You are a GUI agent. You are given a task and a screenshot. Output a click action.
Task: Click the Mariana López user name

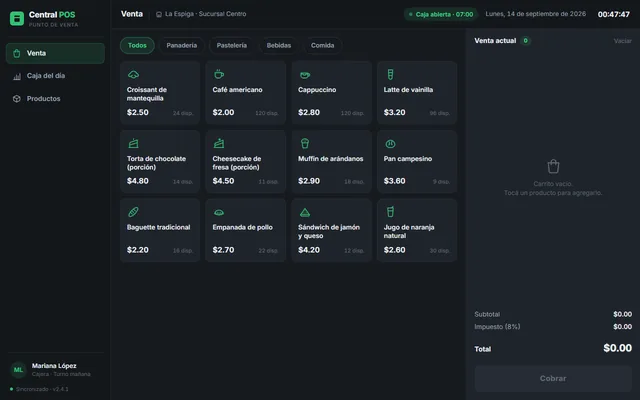click(x=54, y=366)
